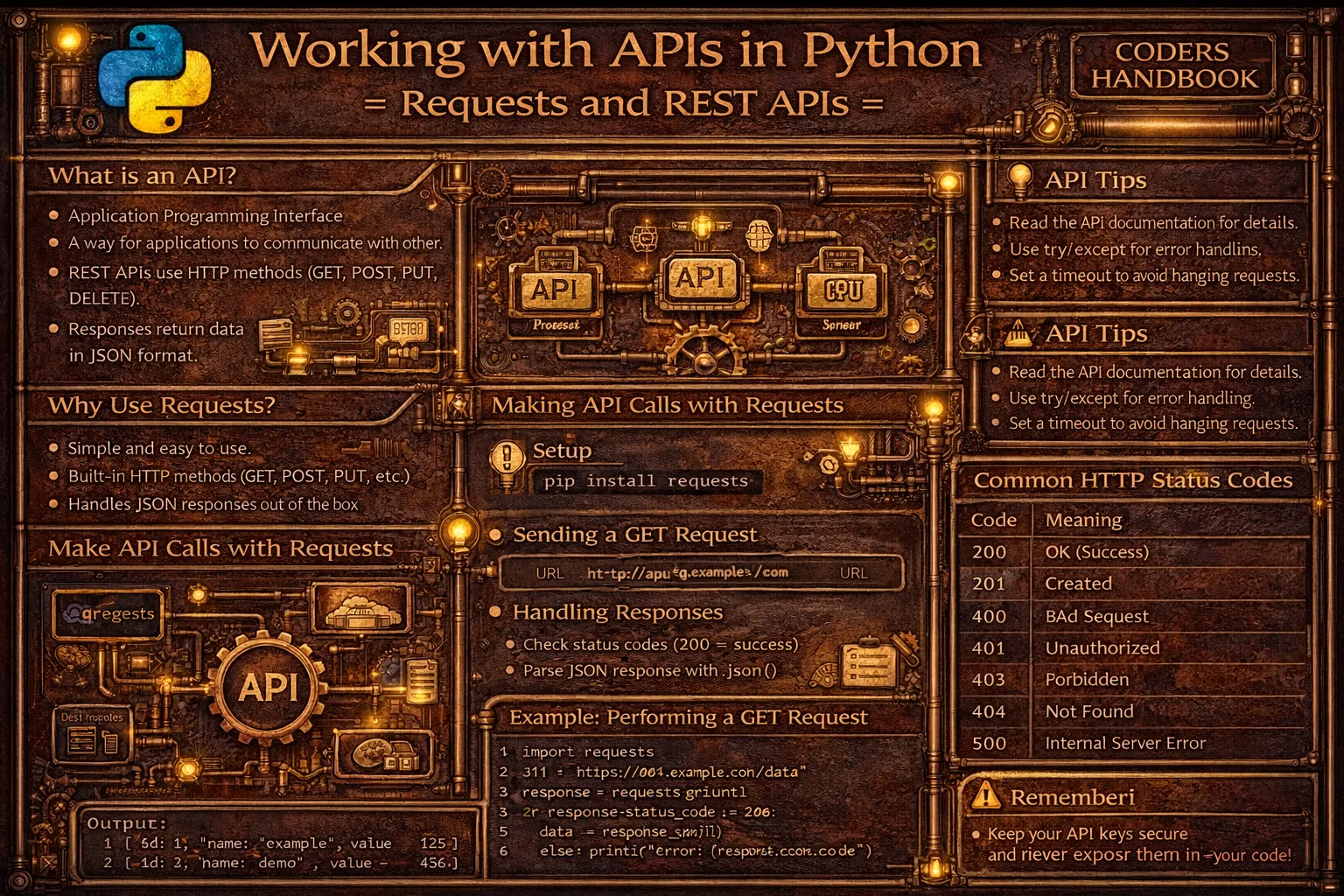1344x896 pixels.
Task: Click the exclamation bulb next to Setup
Action: coord(508,456)
